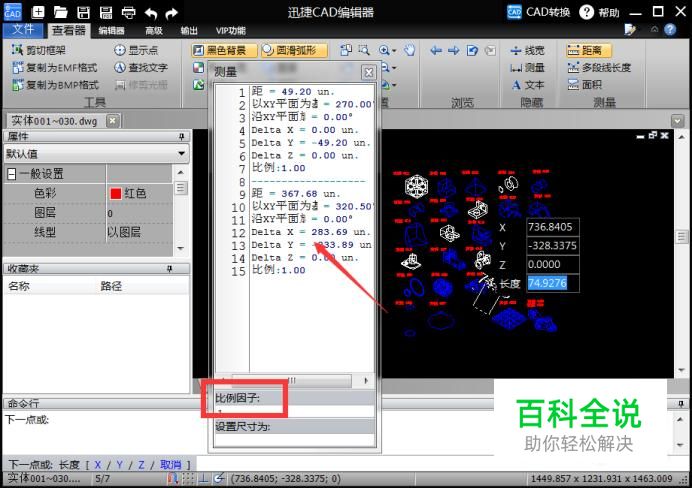Redo with the forward arrow icon

(x=171, y=13)
